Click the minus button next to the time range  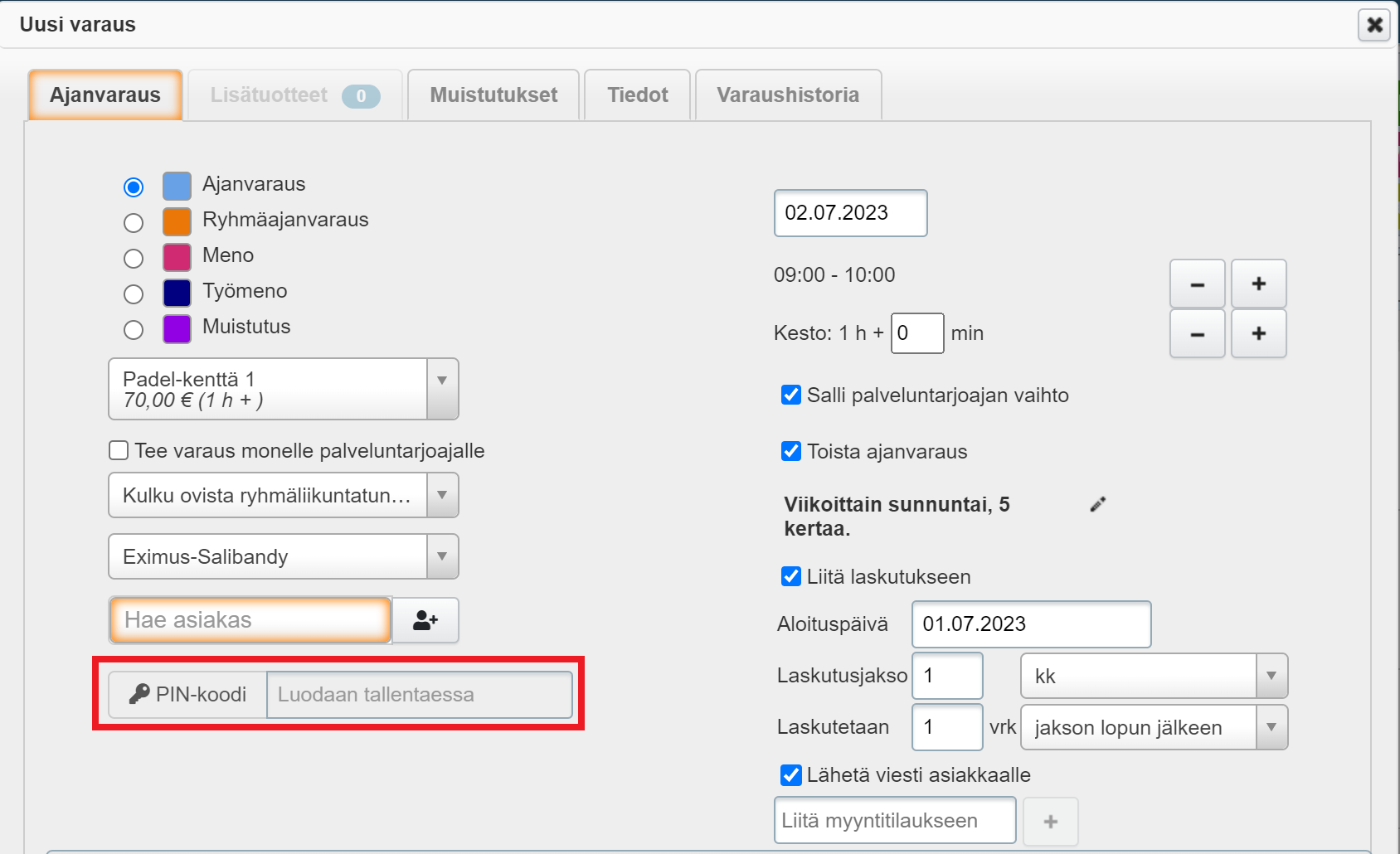coord(1197,284)
